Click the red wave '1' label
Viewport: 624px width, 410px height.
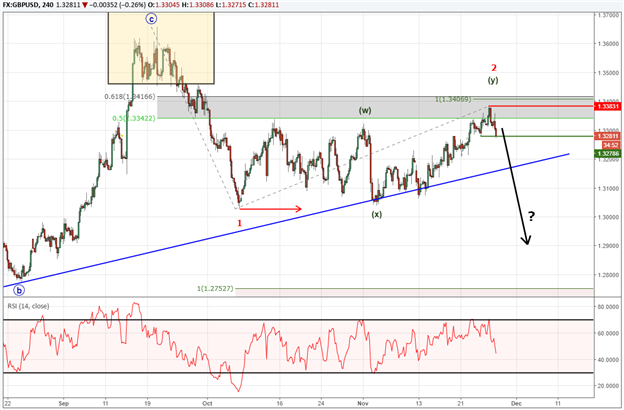pyautogui.click(x=240, y=223)
